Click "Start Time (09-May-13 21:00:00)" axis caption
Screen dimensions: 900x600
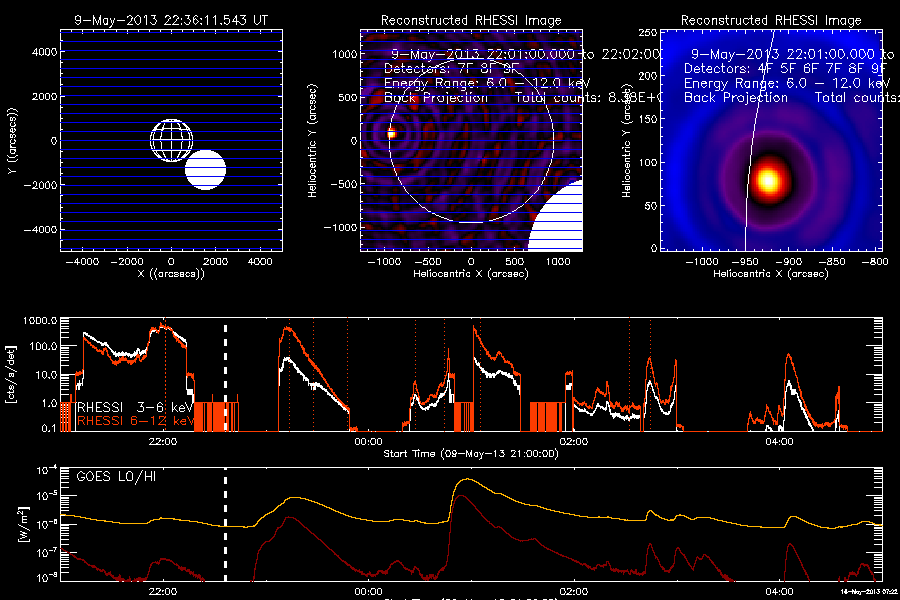point(471,454)
